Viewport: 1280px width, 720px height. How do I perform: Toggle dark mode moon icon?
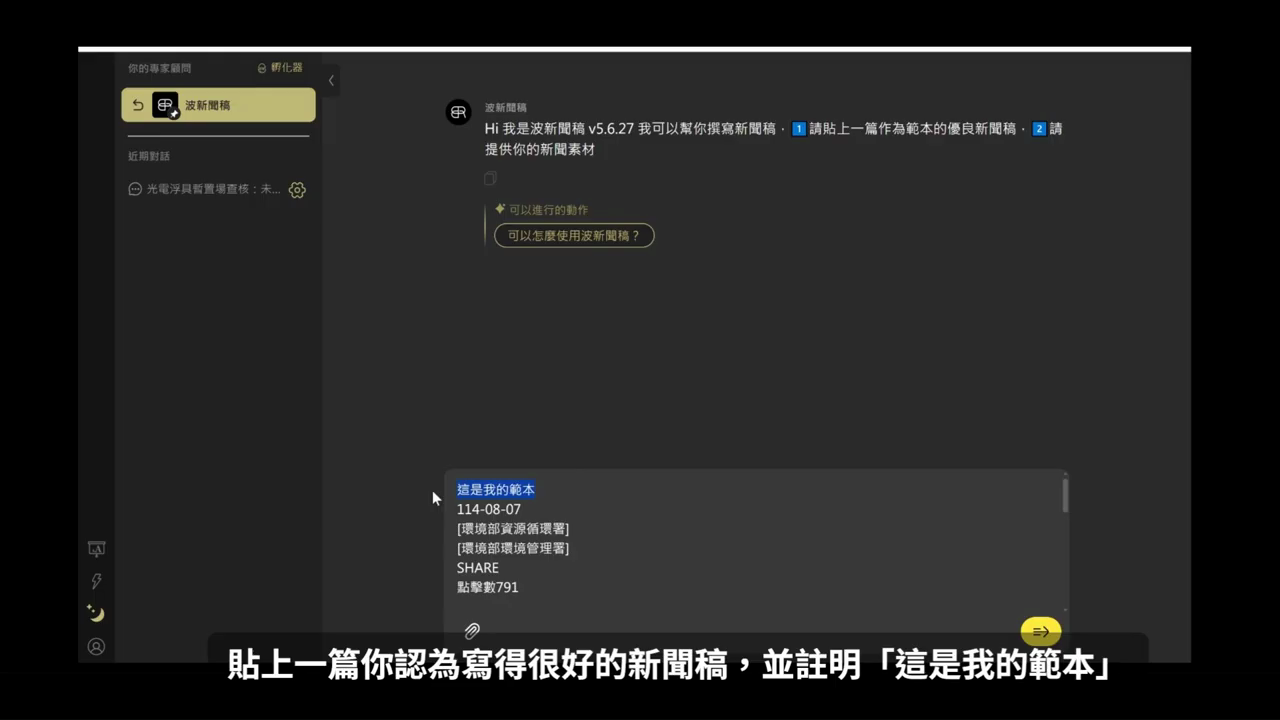click(x=96, y=613)
